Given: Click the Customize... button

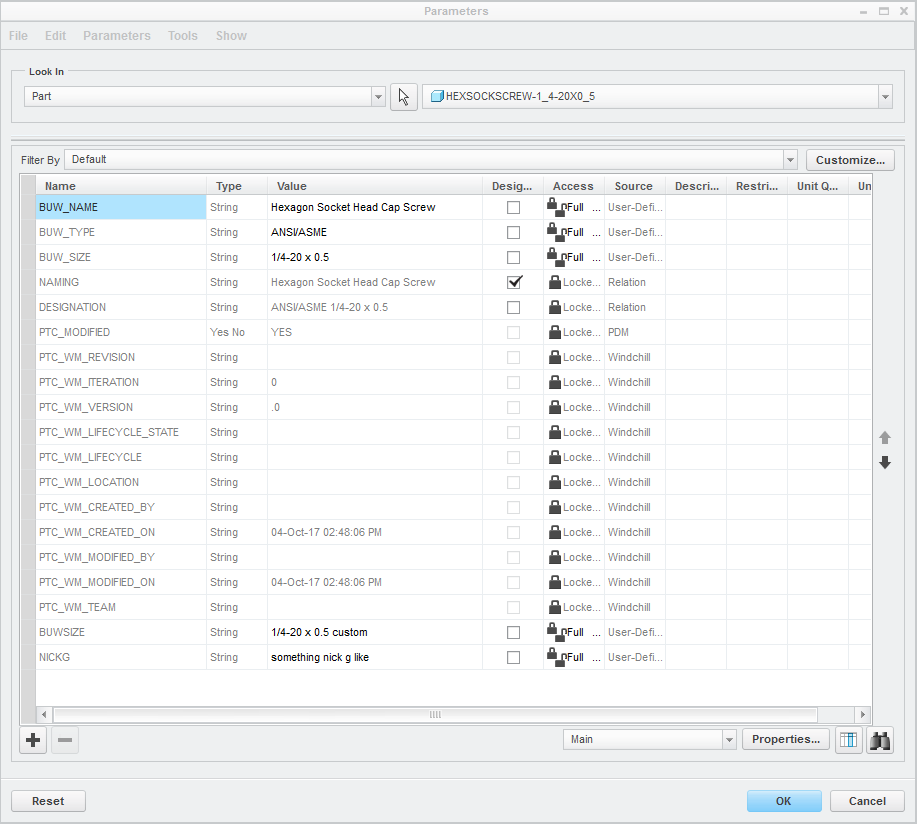Looking at the screenshot, I should [850, 160].
